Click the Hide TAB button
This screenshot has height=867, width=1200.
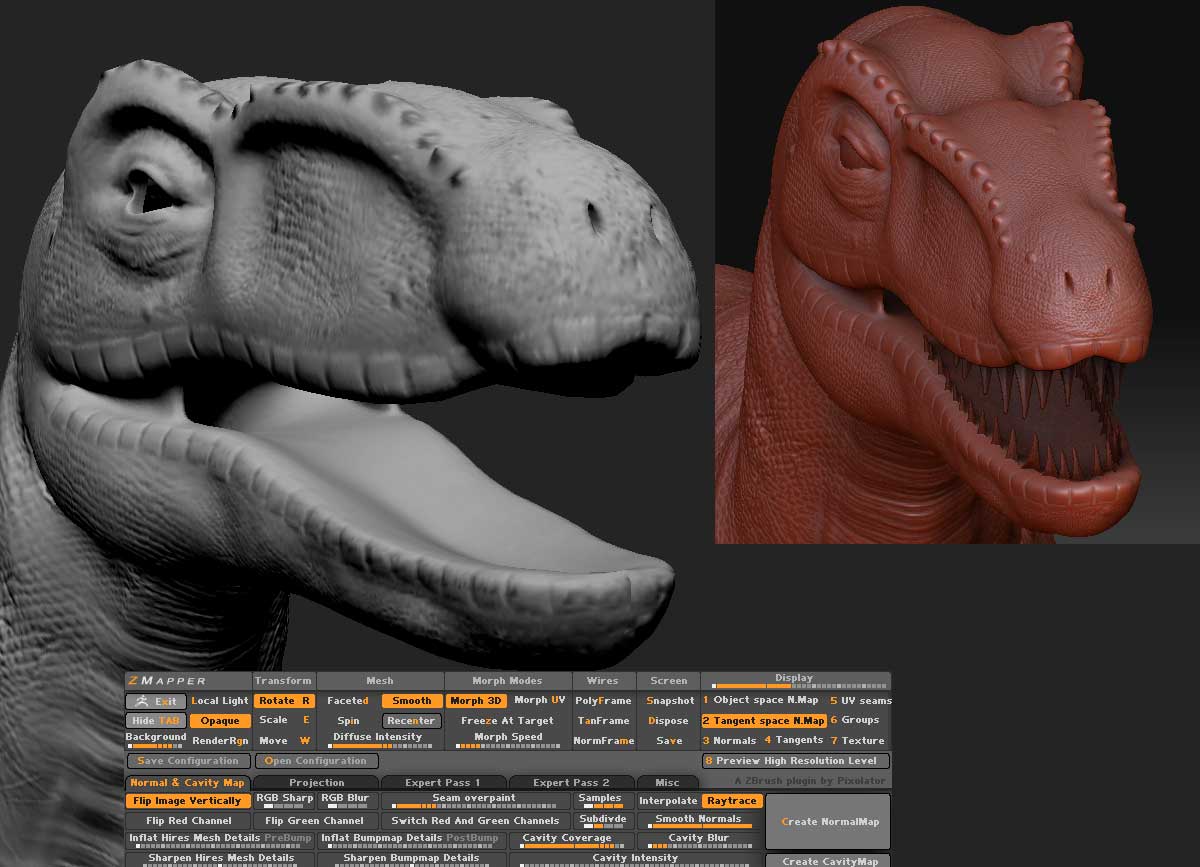click(x=156, y=720)
